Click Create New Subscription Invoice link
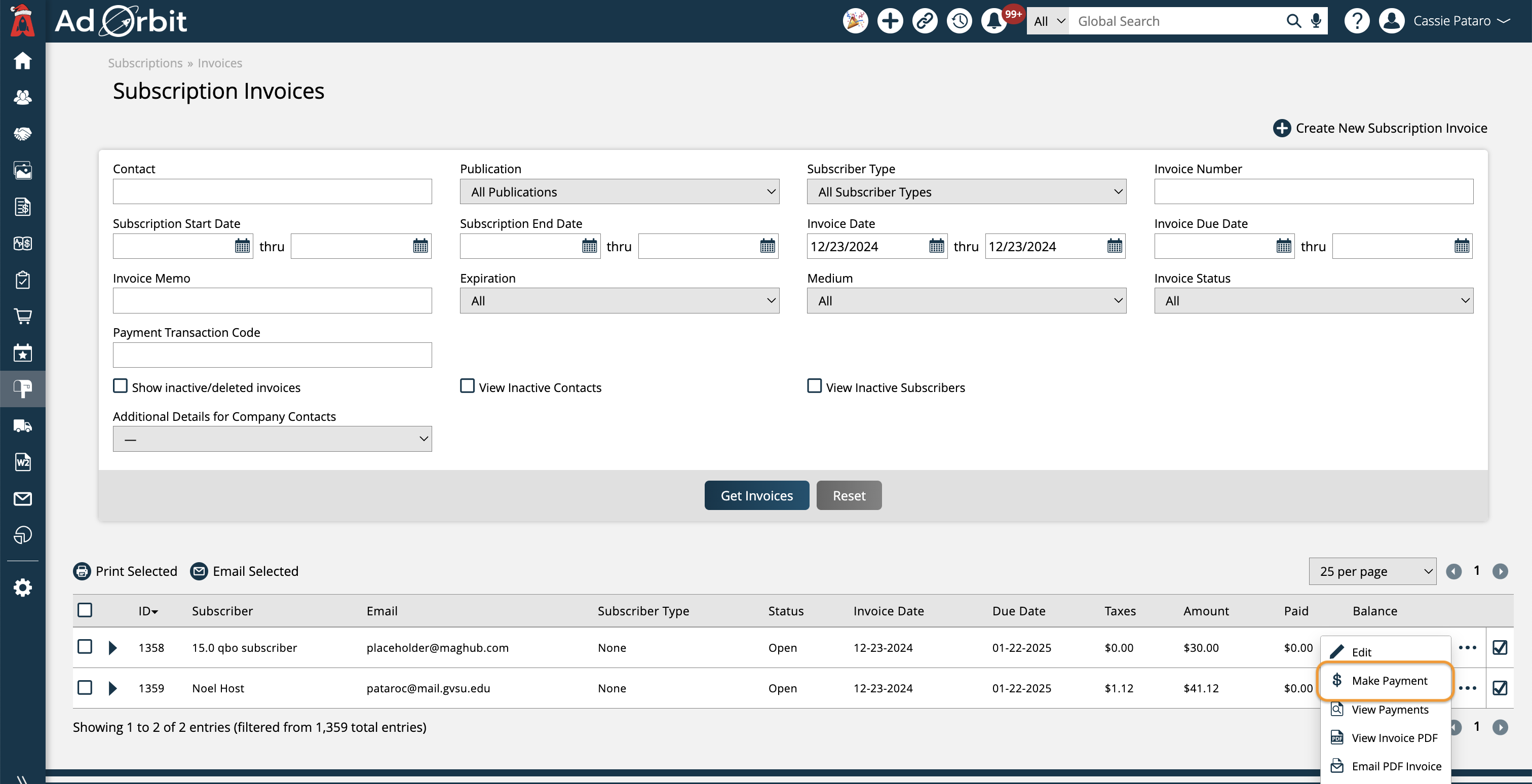The image size is (1532, 784). (1380, 128)
